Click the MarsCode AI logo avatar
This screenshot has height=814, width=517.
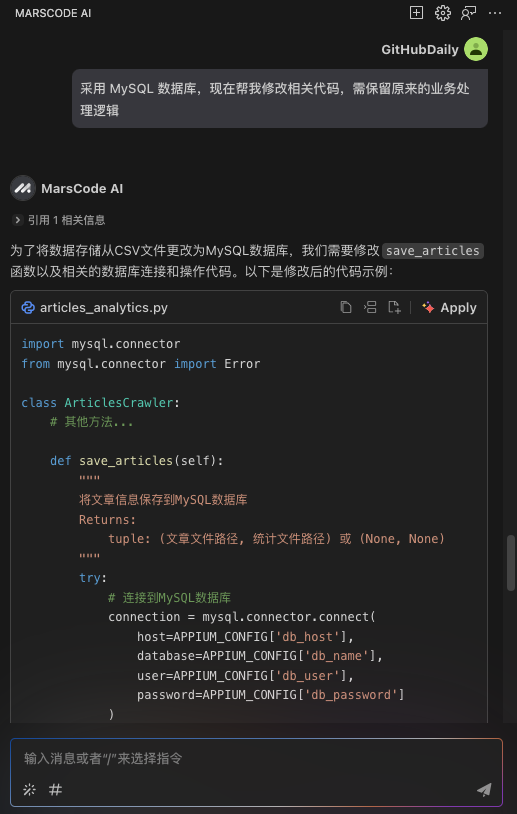click(x=22, y=188)
